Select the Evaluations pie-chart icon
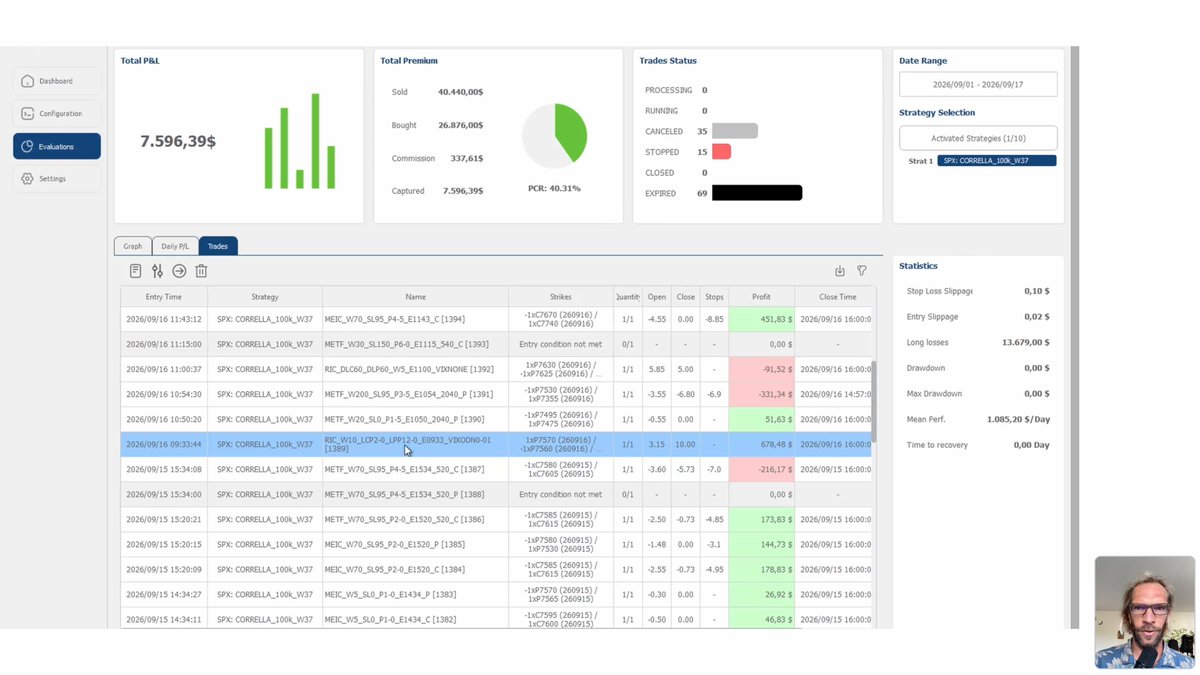Viewport: 1200px width, 675px height. (28, 147)
